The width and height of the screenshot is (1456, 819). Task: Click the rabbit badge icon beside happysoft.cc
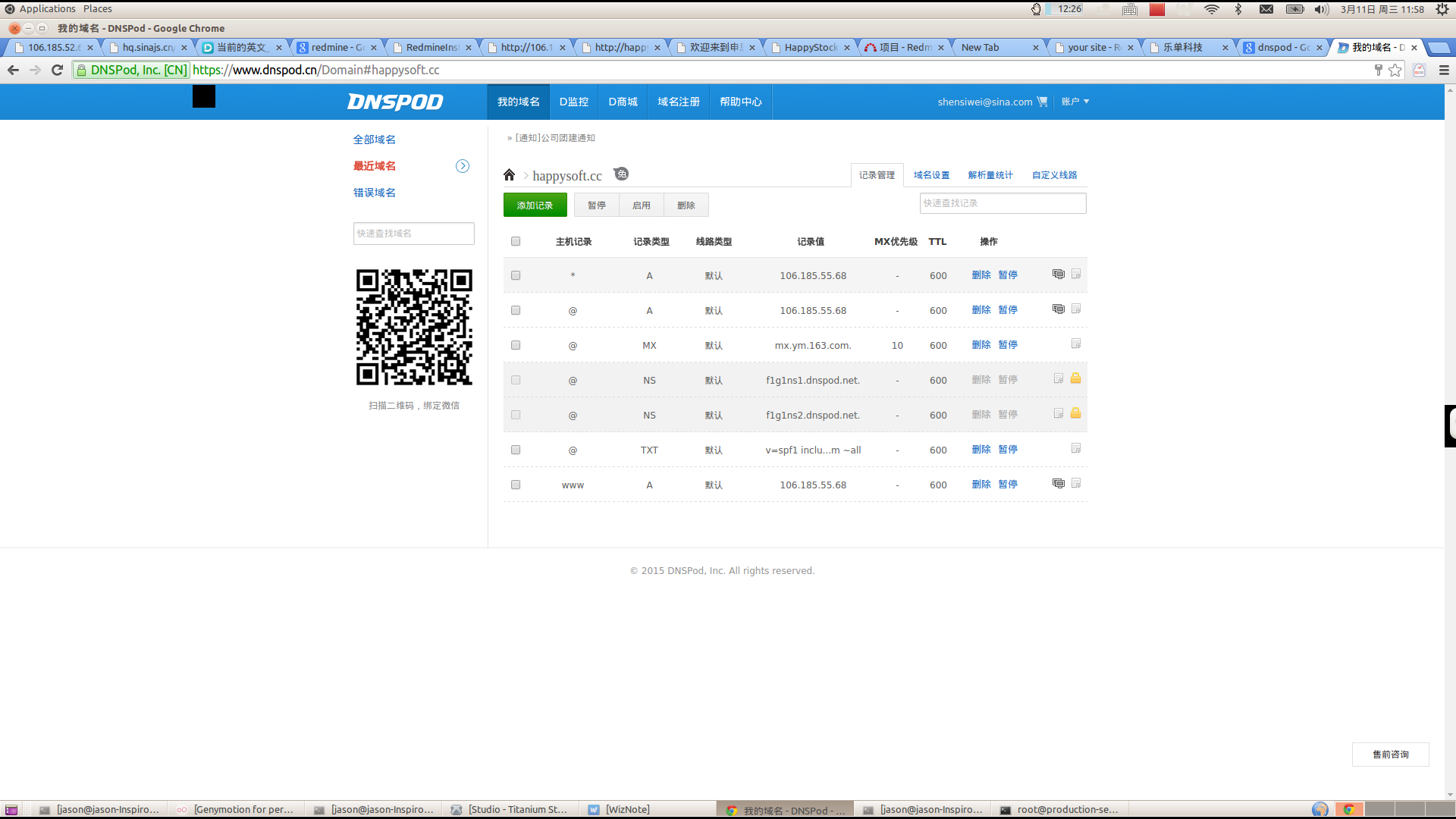pyautogui.click(x=621, y=173)
